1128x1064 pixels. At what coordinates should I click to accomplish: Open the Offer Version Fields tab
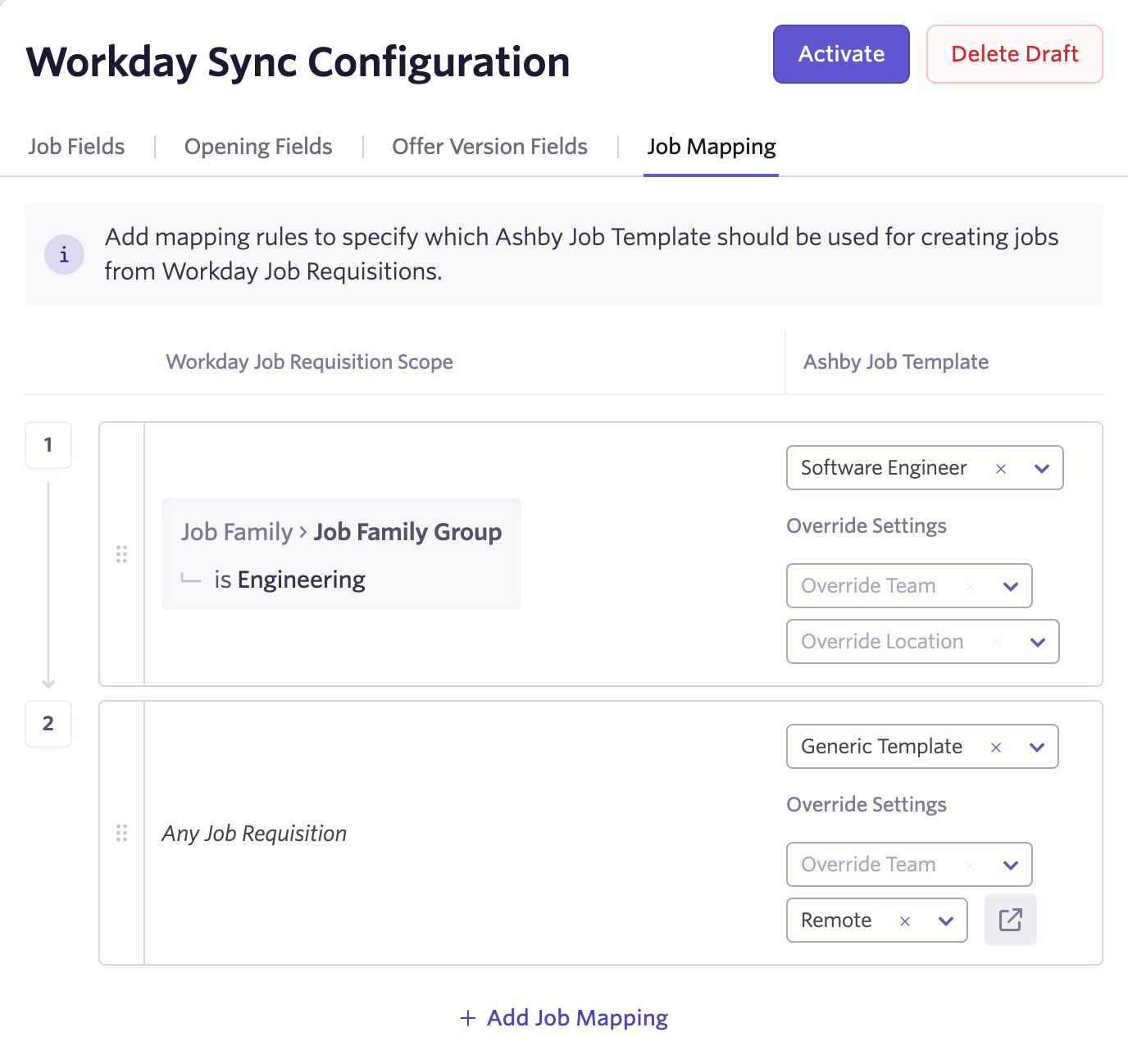489,147
